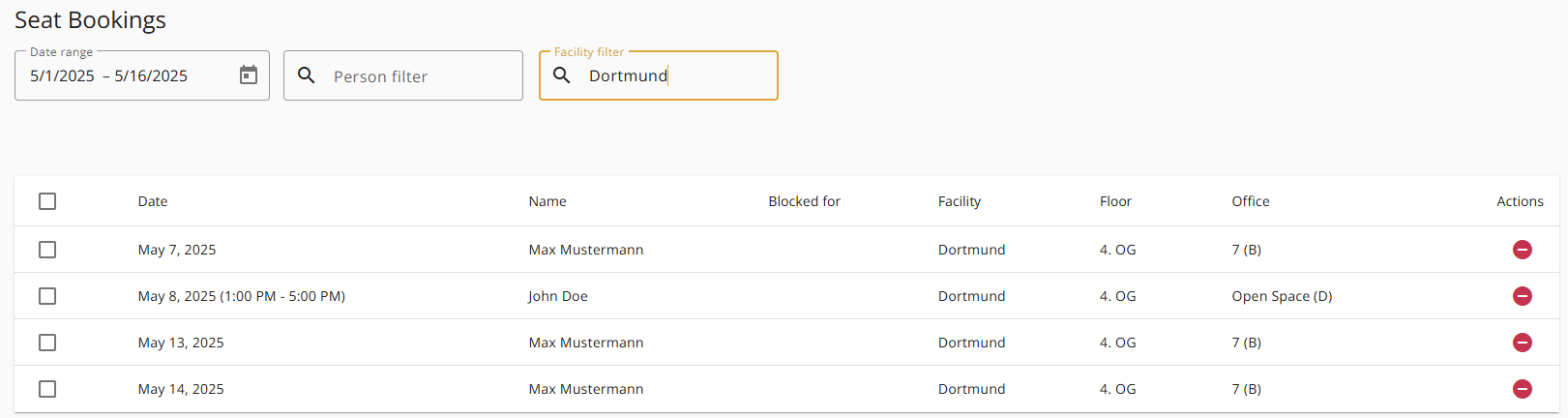Screen dimensions: 1568x418
Task: Sort by the Name column header
Action: 547,201
